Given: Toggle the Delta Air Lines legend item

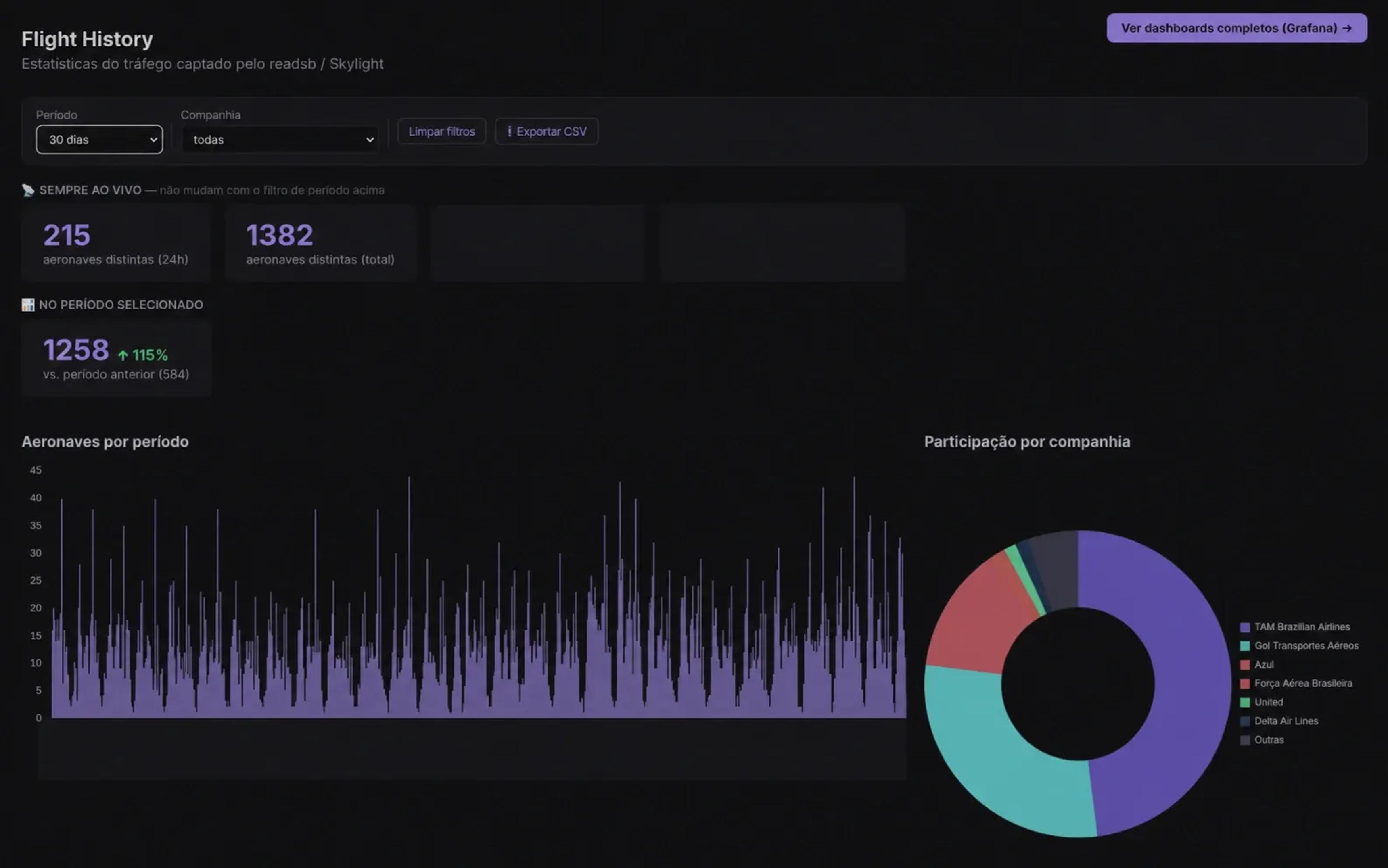Looking at the screenshot, I should coord(1279,721).
